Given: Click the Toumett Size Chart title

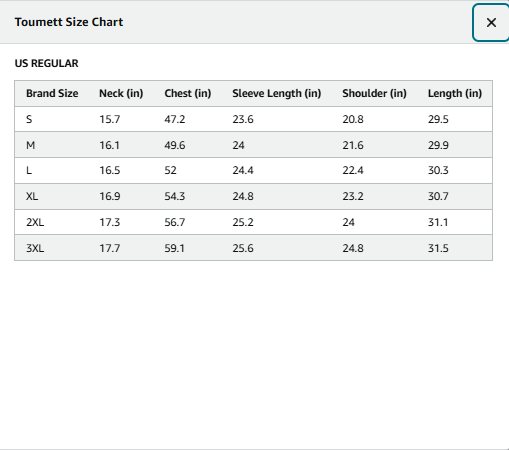Looking at the screenshot, I should click(69, 22).
